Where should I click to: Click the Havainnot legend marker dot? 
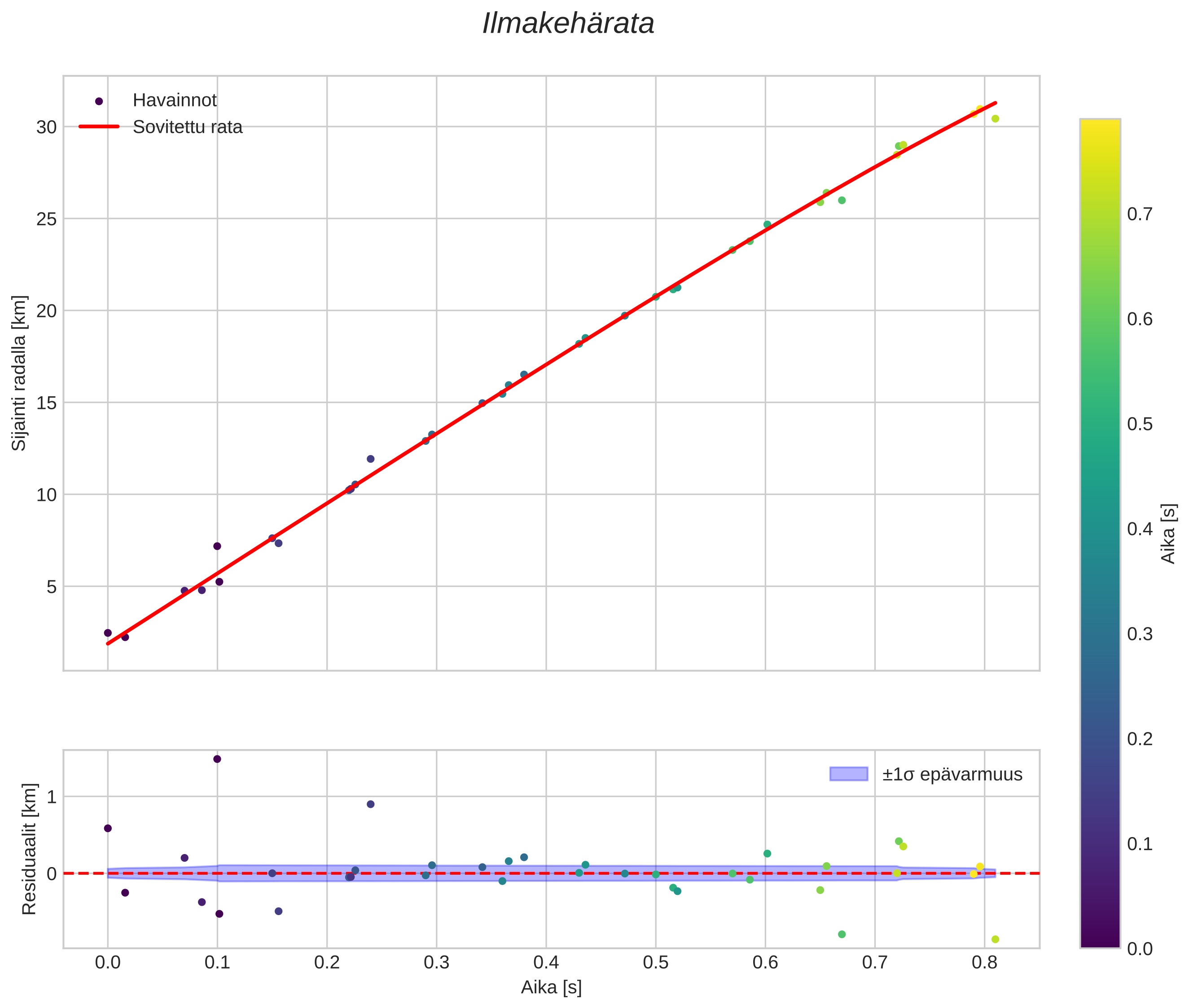coord(99,101)
